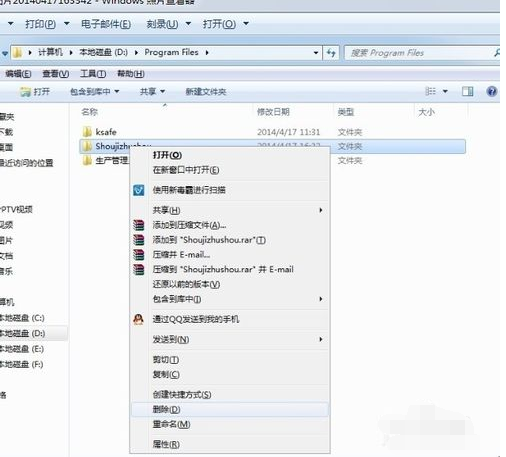Expand the 刻录(U) dropdown arrow
The width and height of the screenshot is (506, 457).
(188, 24)
